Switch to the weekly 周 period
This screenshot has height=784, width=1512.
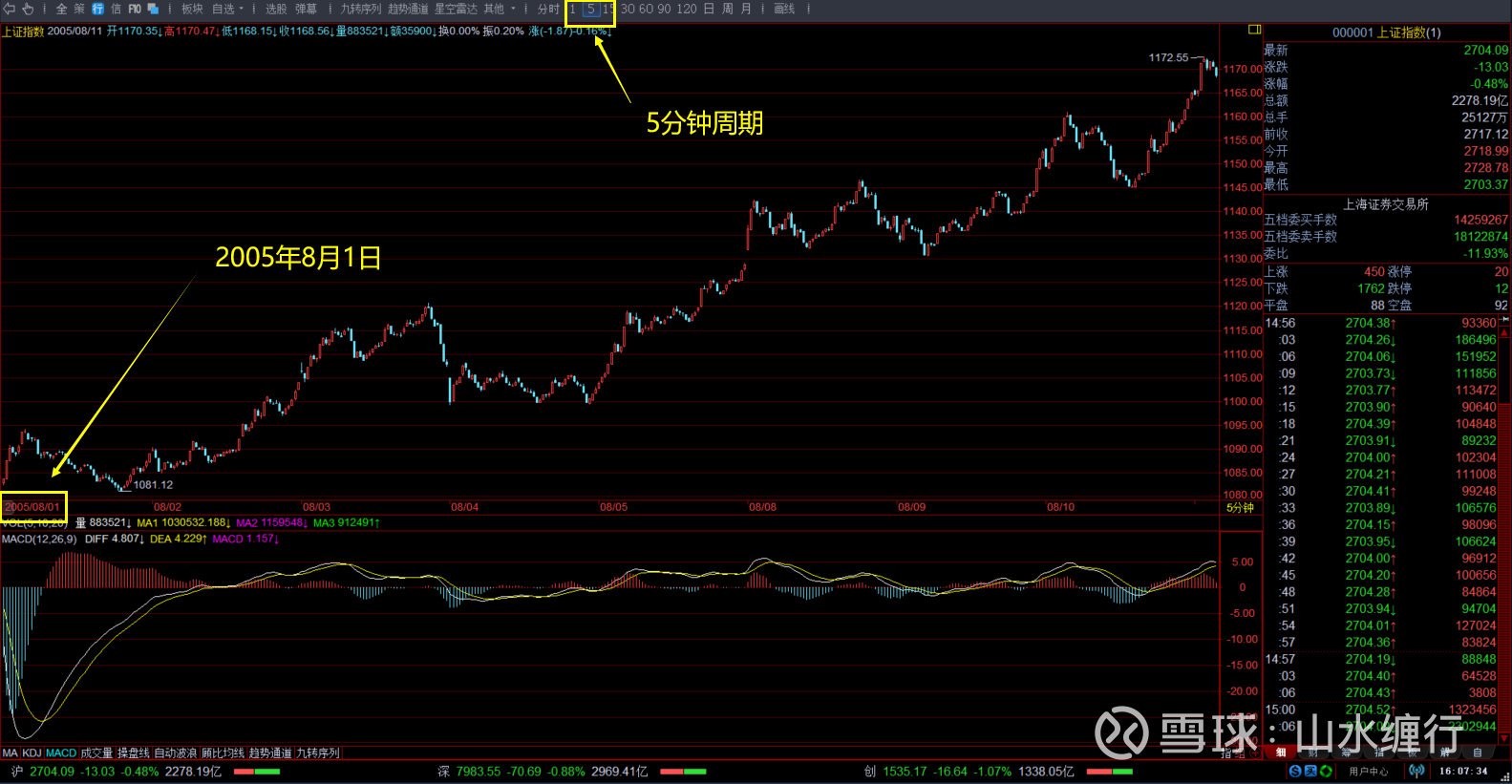(x=728, y=9)
